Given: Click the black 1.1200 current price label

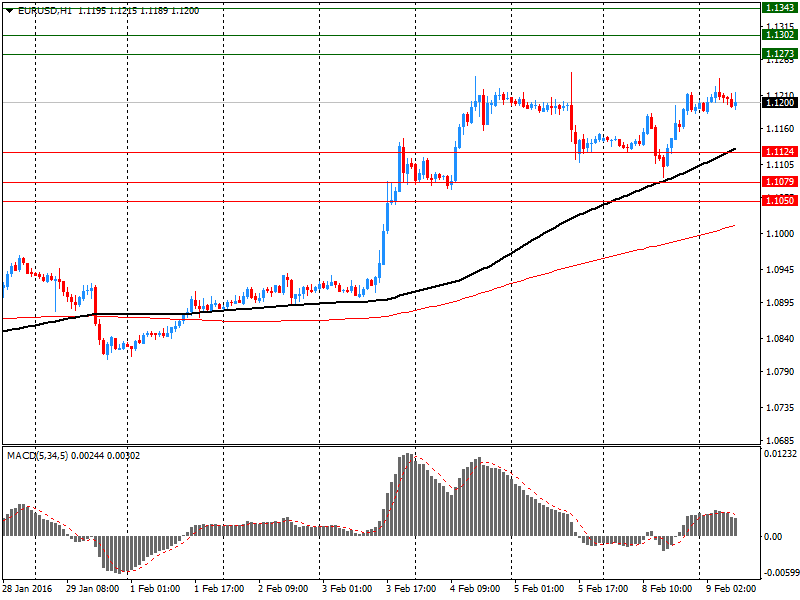Looking at the screenshot, I should click(779, 103).
